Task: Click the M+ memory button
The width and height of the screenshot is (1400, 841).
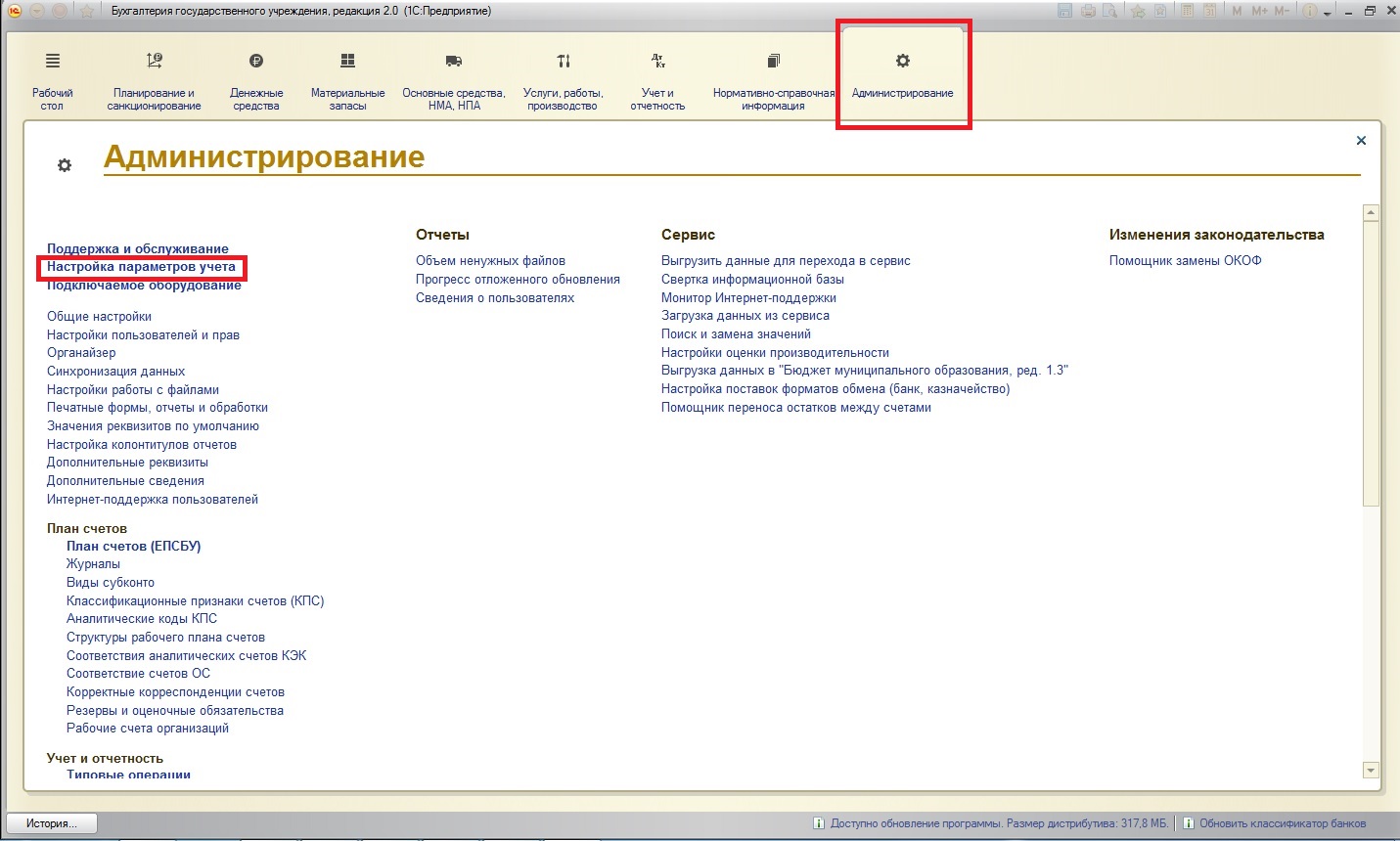Action: pyautogui.click(x=1259, y=11)
